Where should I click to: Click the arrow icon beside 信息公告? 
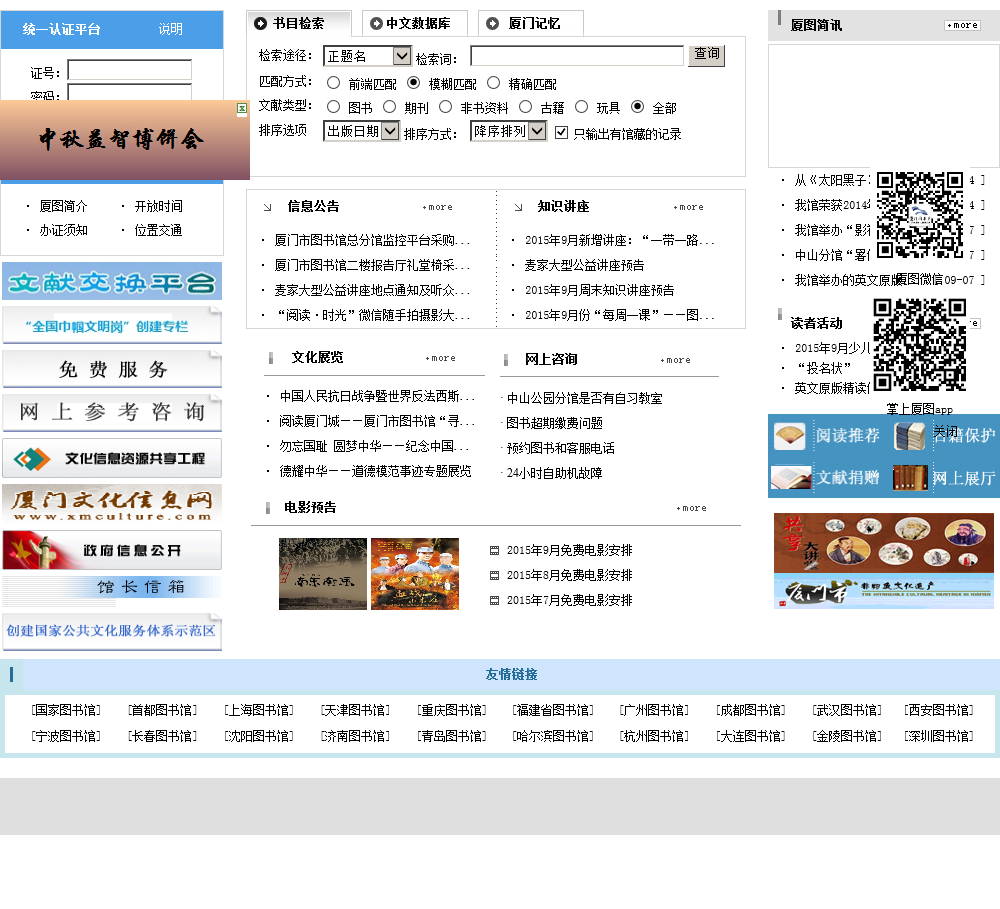coord(267,207)
